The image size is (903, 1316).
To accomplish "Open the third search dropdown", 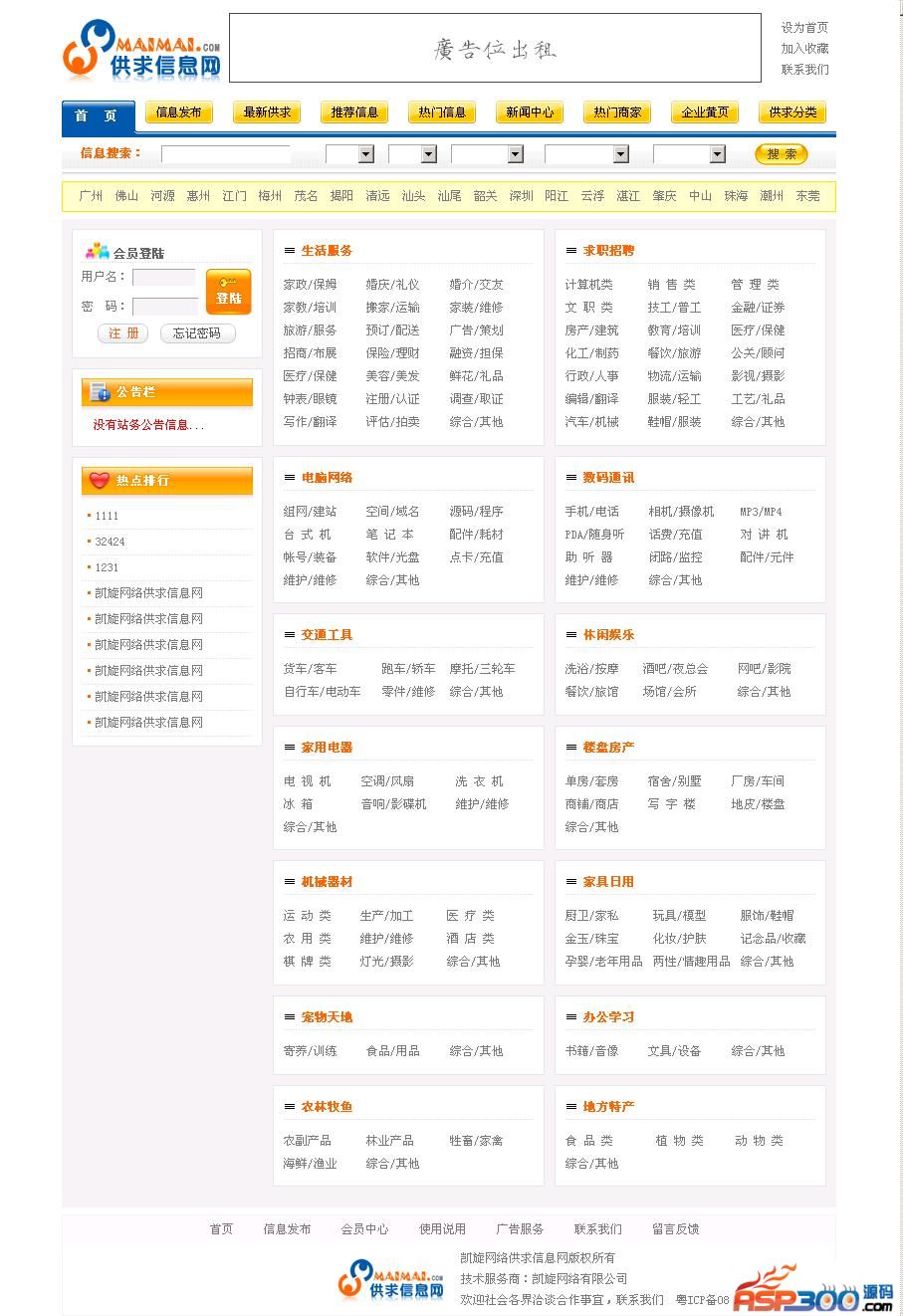I will point(487,154).
